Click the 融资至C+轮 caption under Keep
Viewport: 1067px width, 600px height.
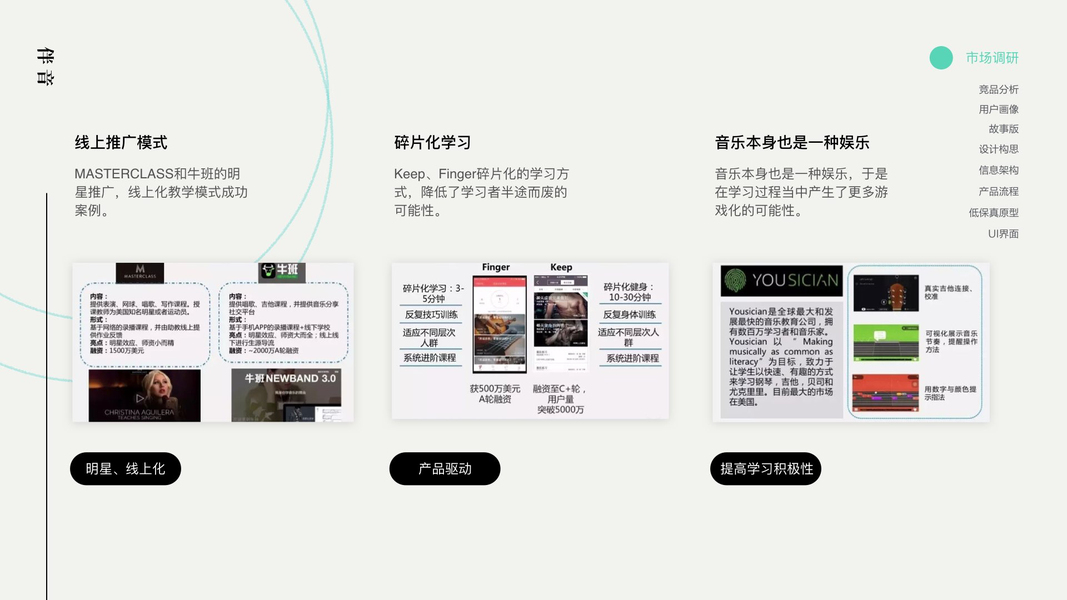point(560,399)
